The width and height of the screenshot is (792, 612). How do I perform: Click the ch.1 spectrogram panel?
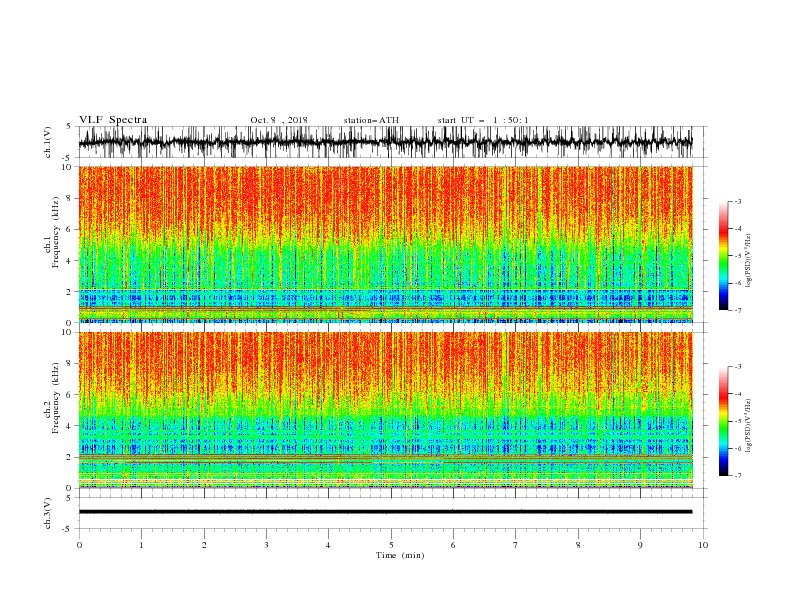pyautogui.click(x=386, y=244)
